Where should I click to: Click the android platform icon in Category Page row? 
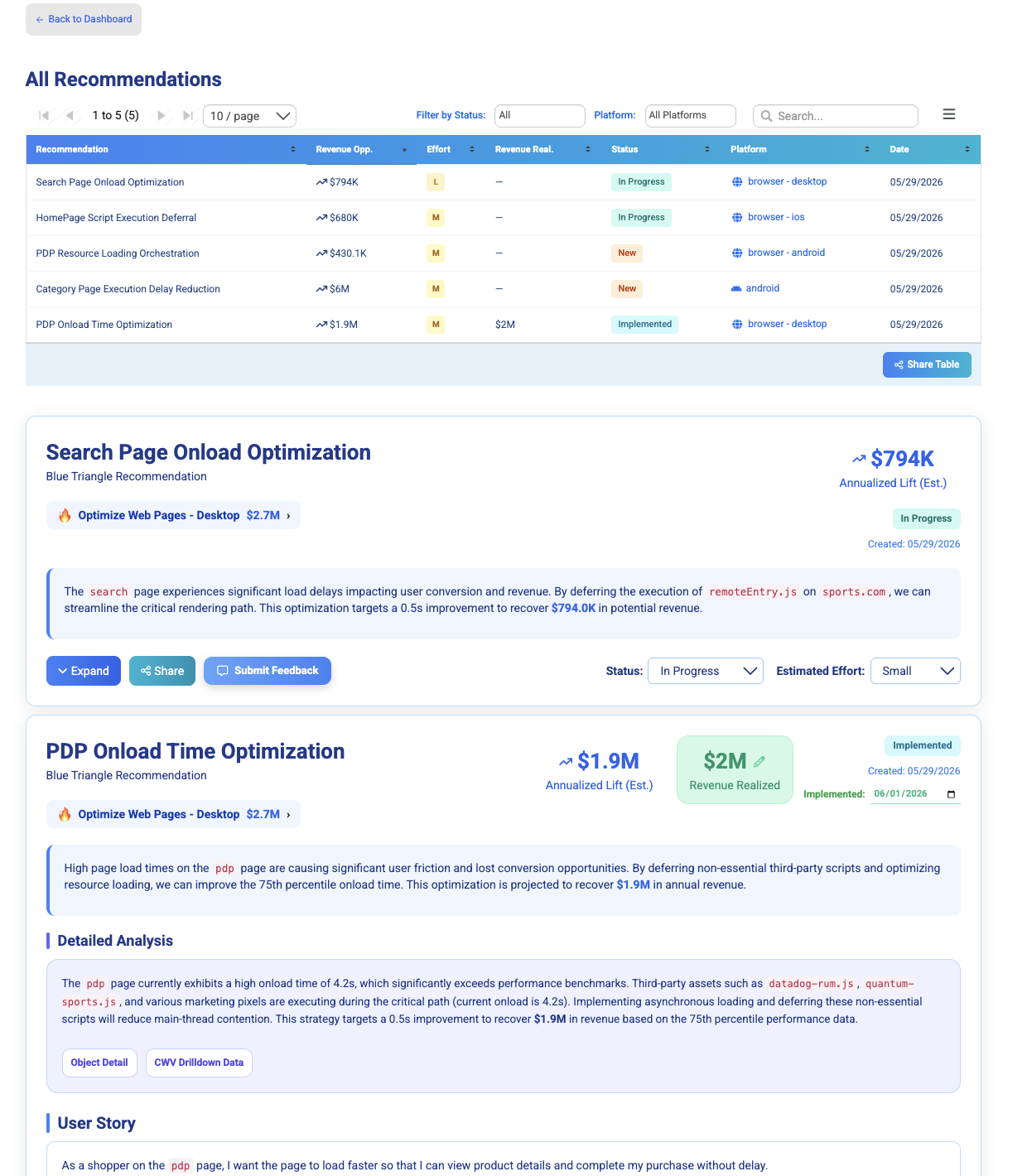pos(736,288)
